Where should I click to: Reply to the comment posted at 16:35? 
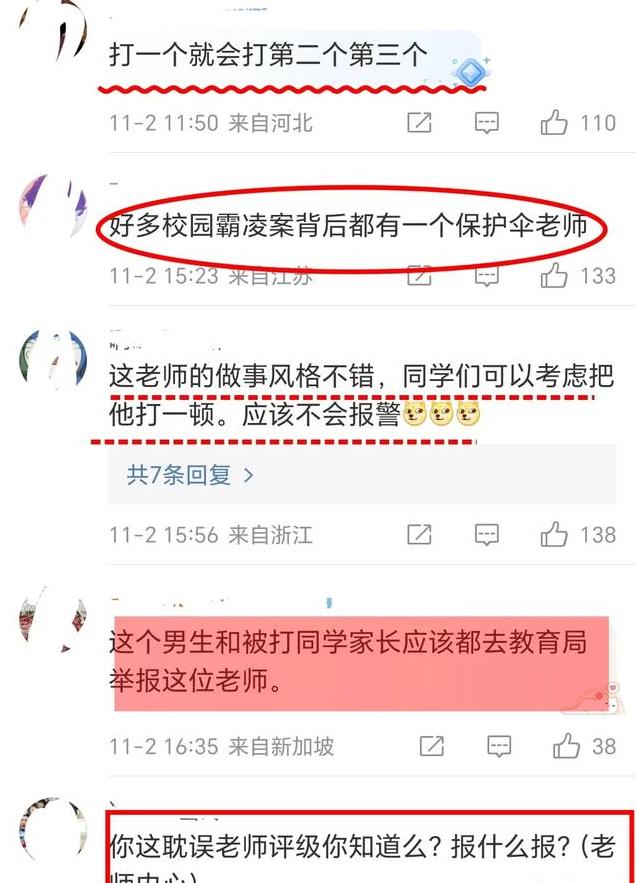click(x=499, y=746)
